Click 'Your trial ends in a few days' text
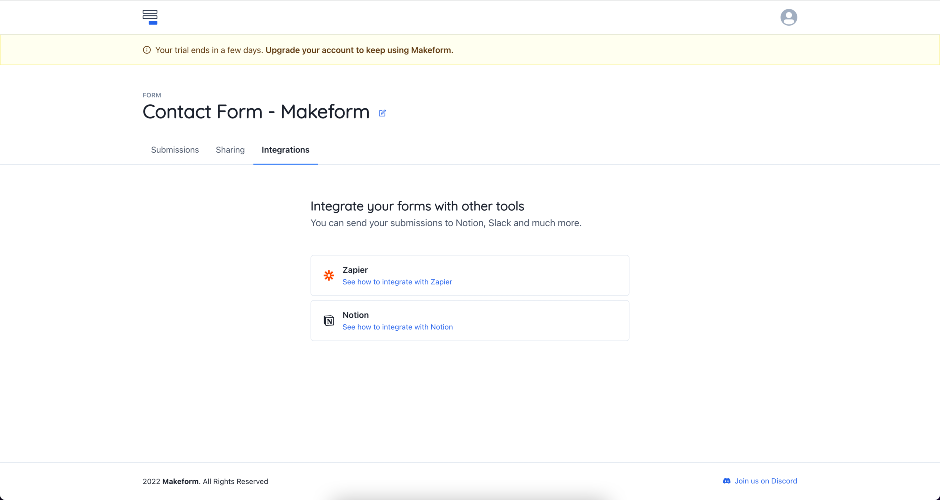The width and height of the screenshot is (940, 500). (208, 50)
